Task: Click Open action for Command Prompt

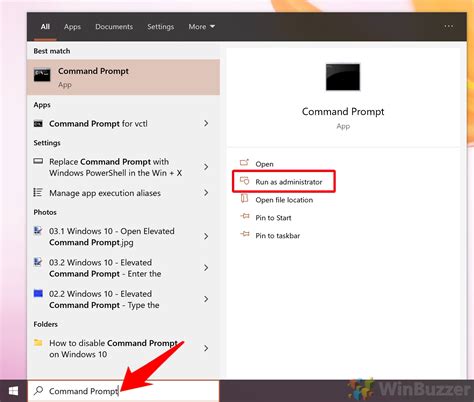Action: pos(264,164)
